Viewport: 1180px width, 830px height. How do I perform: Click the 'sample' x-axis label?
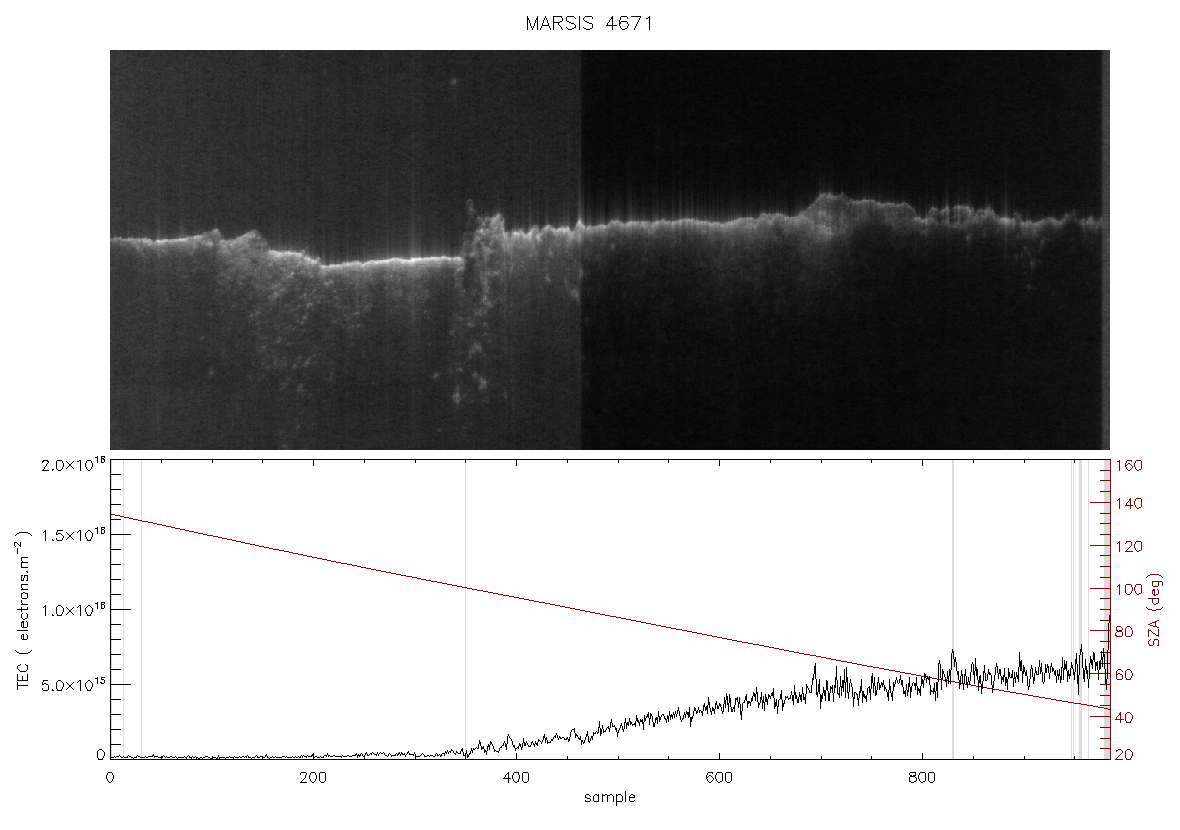[610, 797]
